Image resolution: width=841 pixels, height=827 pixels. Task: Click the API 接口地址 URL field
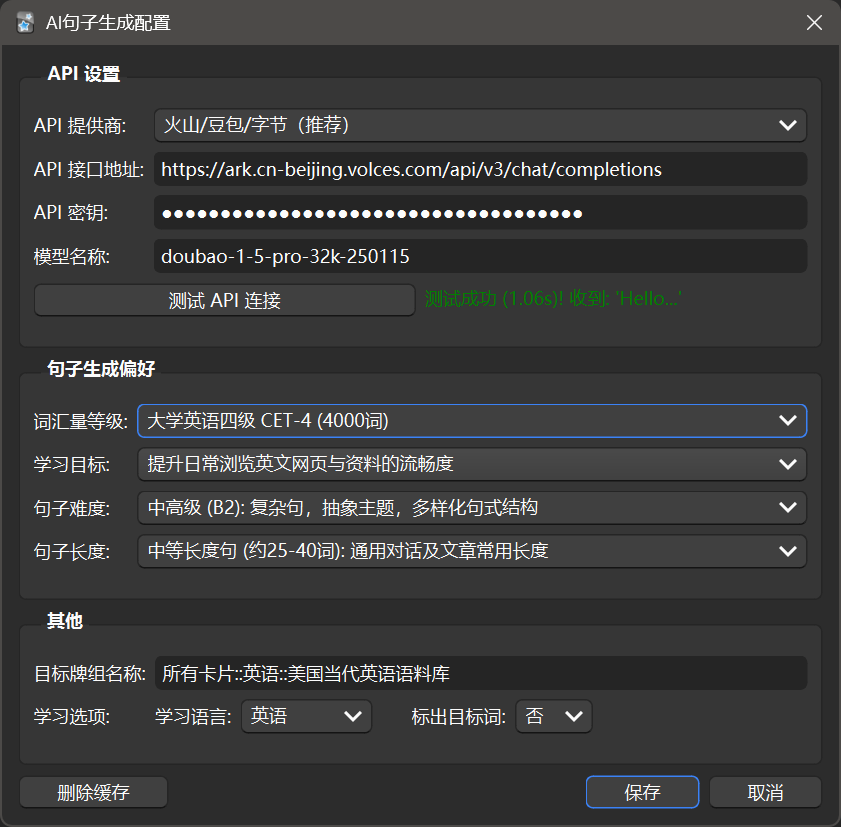481,169
